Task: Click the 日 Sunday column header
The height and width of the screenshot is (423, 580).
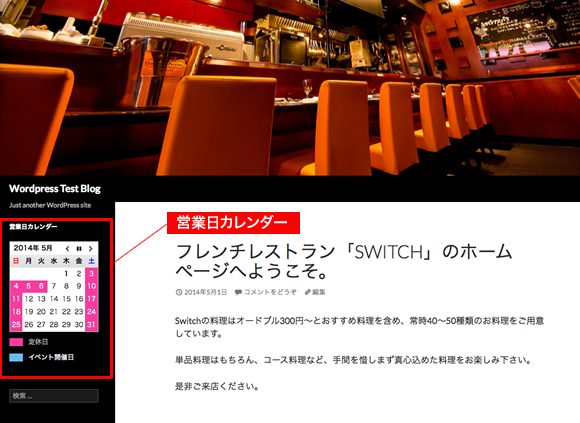Action: point(16,261)
